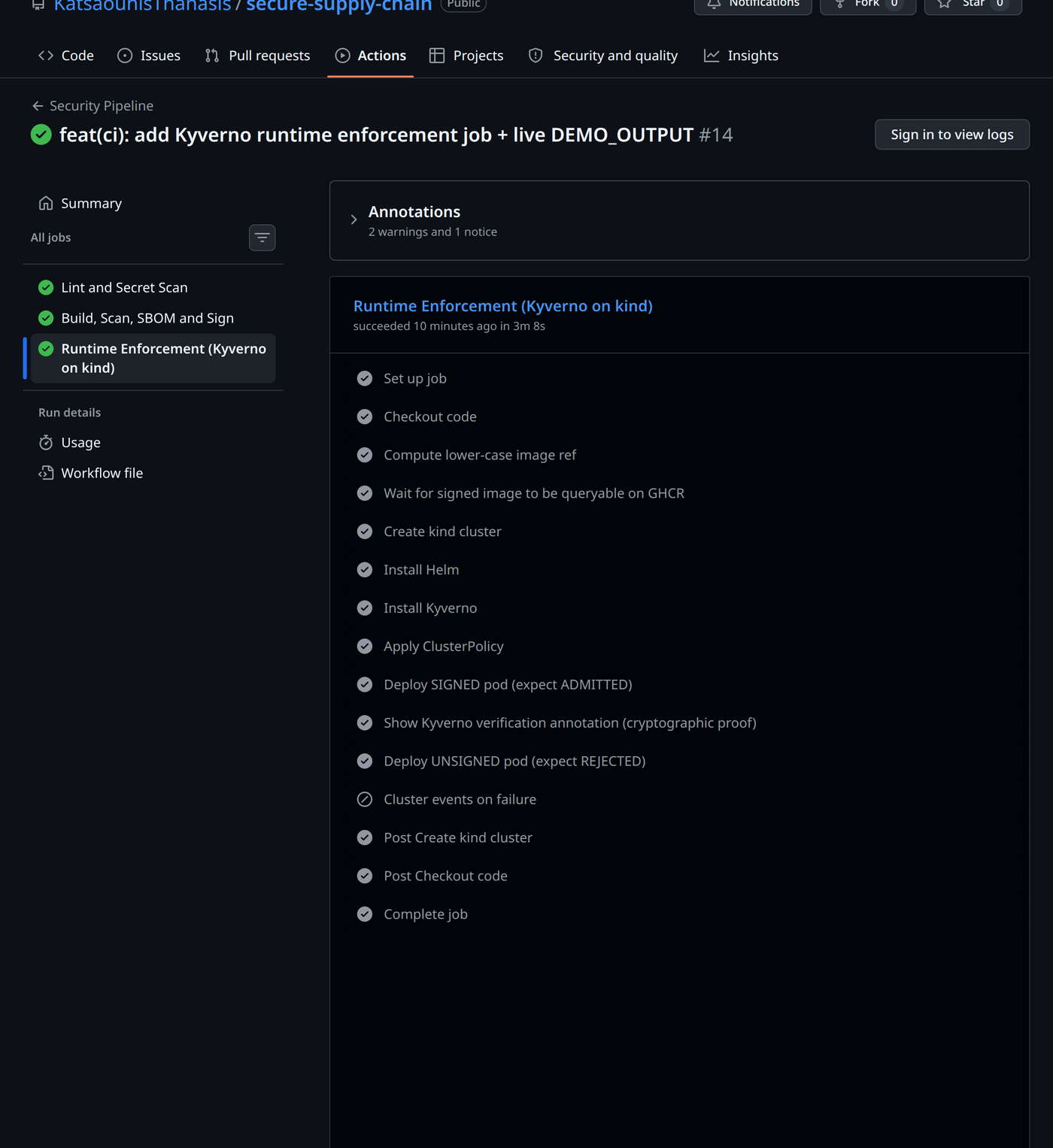The height and width of the screenshot is (1148, 1053).
Task: Click the green success icon beside run title
Action: (x=41, y=135)
